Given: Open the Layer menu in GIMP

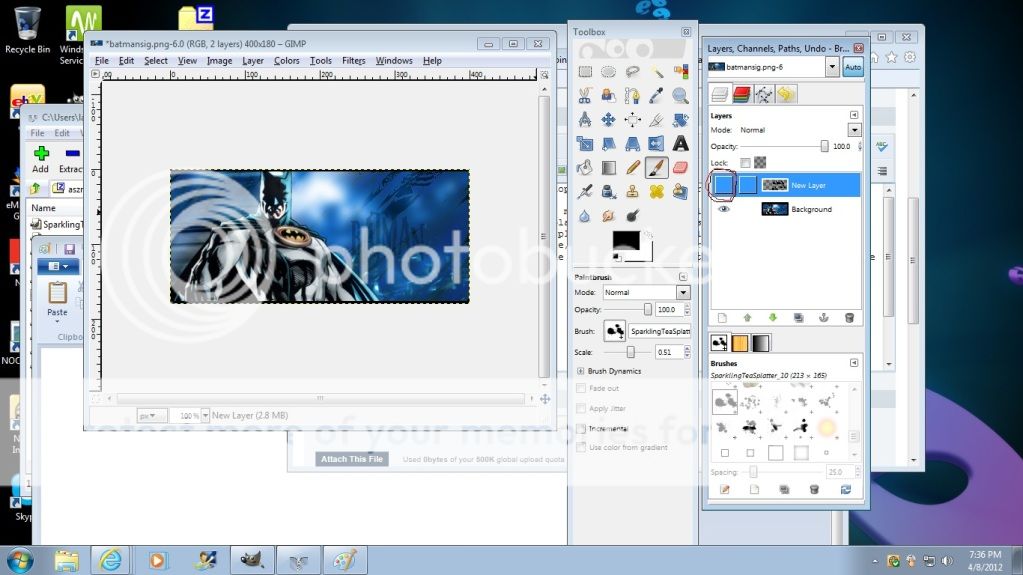Looking at the screenshot, I should coord(252,61).
